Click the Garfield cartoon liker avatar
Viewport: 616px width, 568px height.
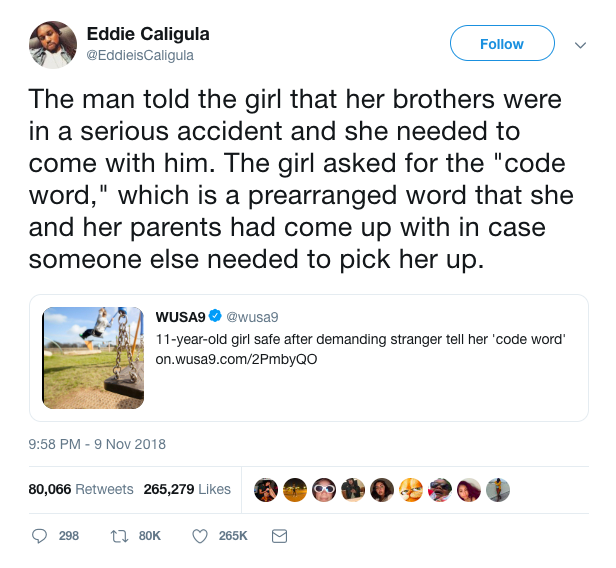[x=411, y=490]
